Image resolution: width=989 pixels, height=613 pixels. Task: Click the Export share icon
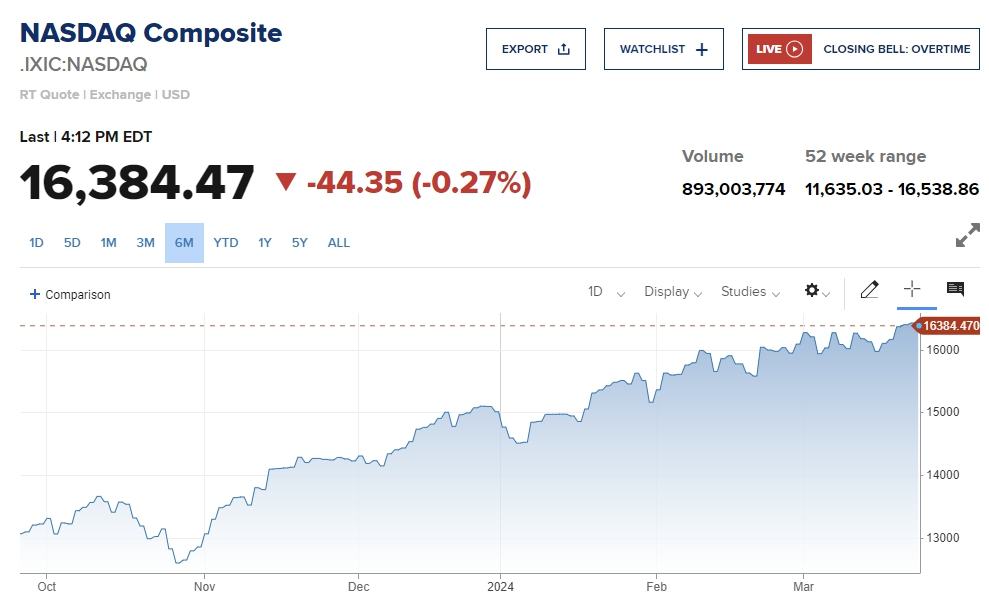pyautogui.click(x=564, y=49)
